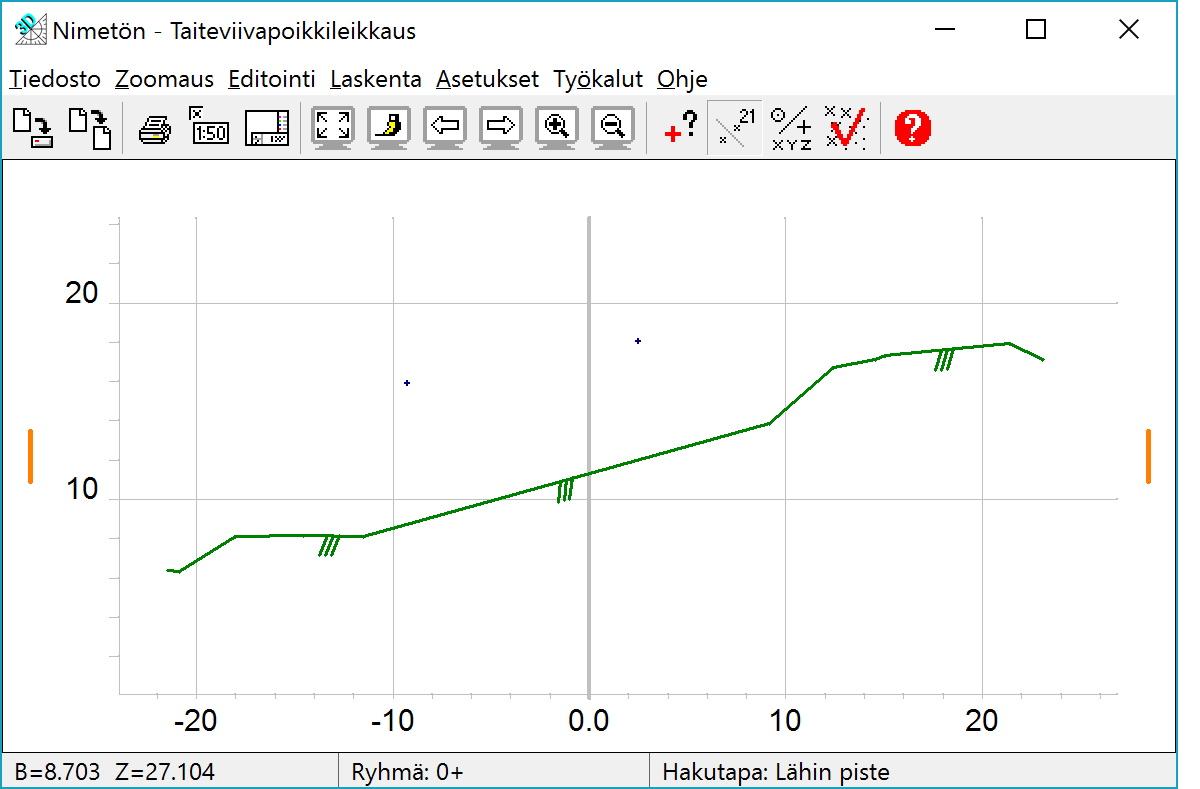
Task: Open help with red question mark icon
Action: pyautogui.click(x=912, y=128)
